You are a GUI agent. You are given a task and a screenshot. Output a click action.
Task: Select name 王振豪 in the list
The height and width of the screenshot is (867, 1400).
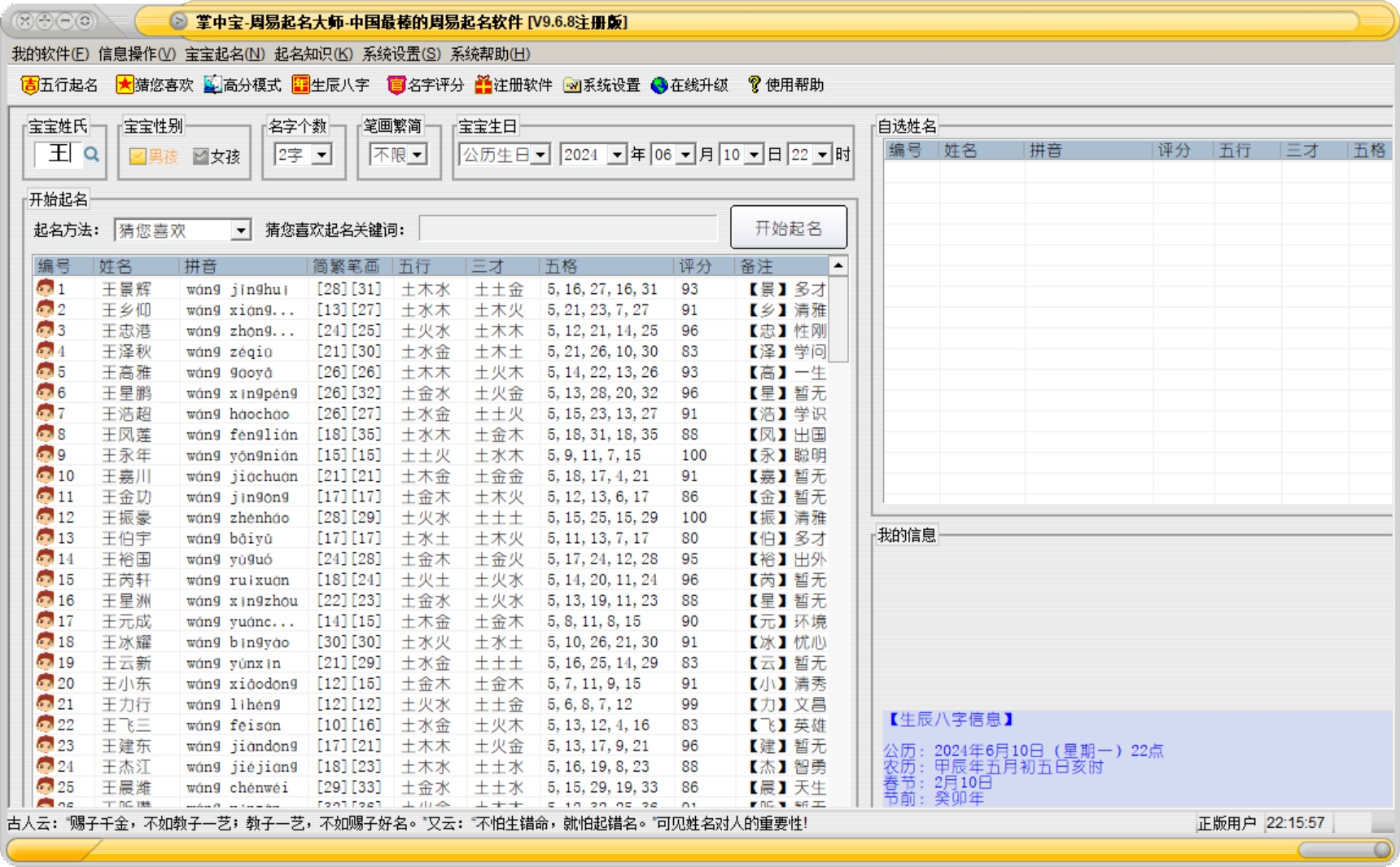tap(126, 518)
